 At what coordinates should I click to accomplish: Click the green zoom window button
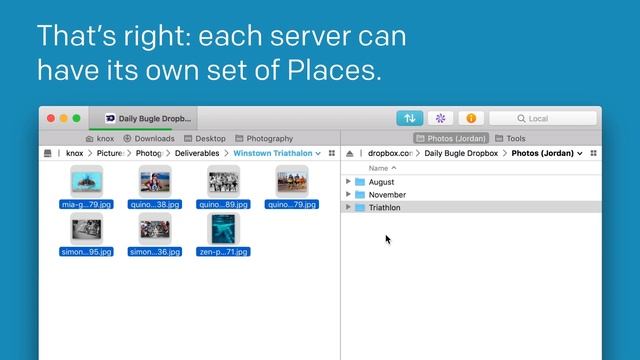coord(76,118)
